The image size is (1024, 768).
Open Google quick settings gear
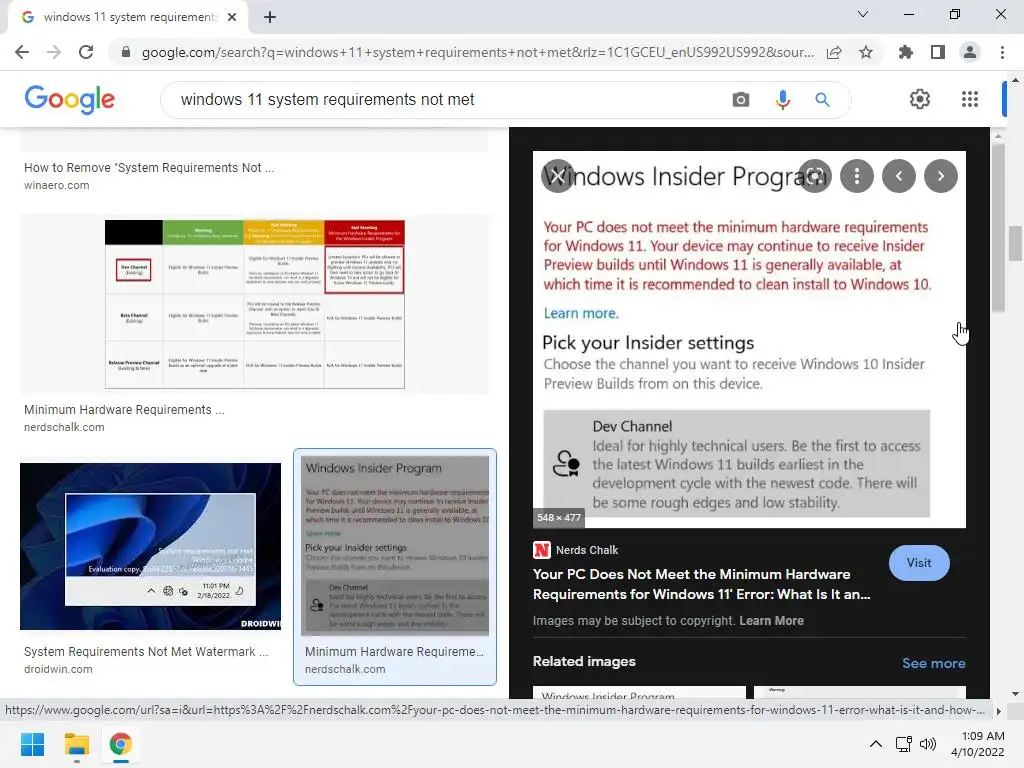click(x=920, y=99)
